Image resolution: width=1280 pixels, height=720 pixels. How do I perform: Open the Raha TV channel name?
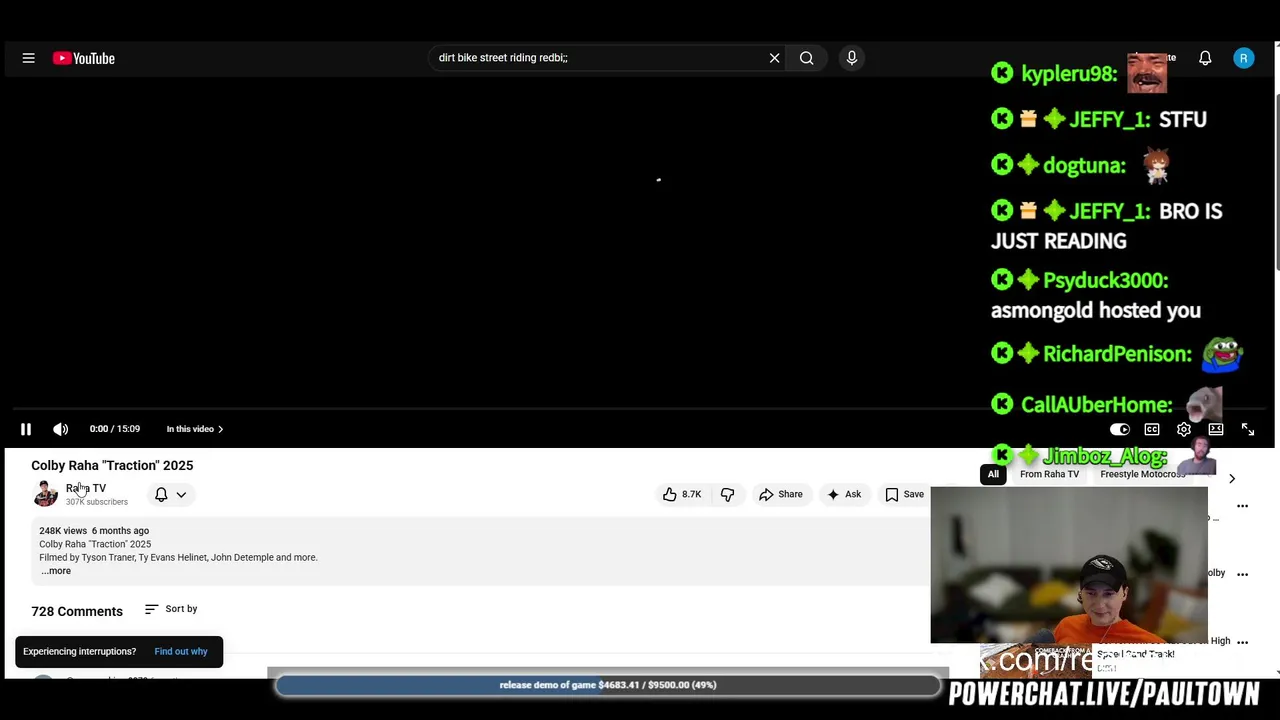click(86, 488)
